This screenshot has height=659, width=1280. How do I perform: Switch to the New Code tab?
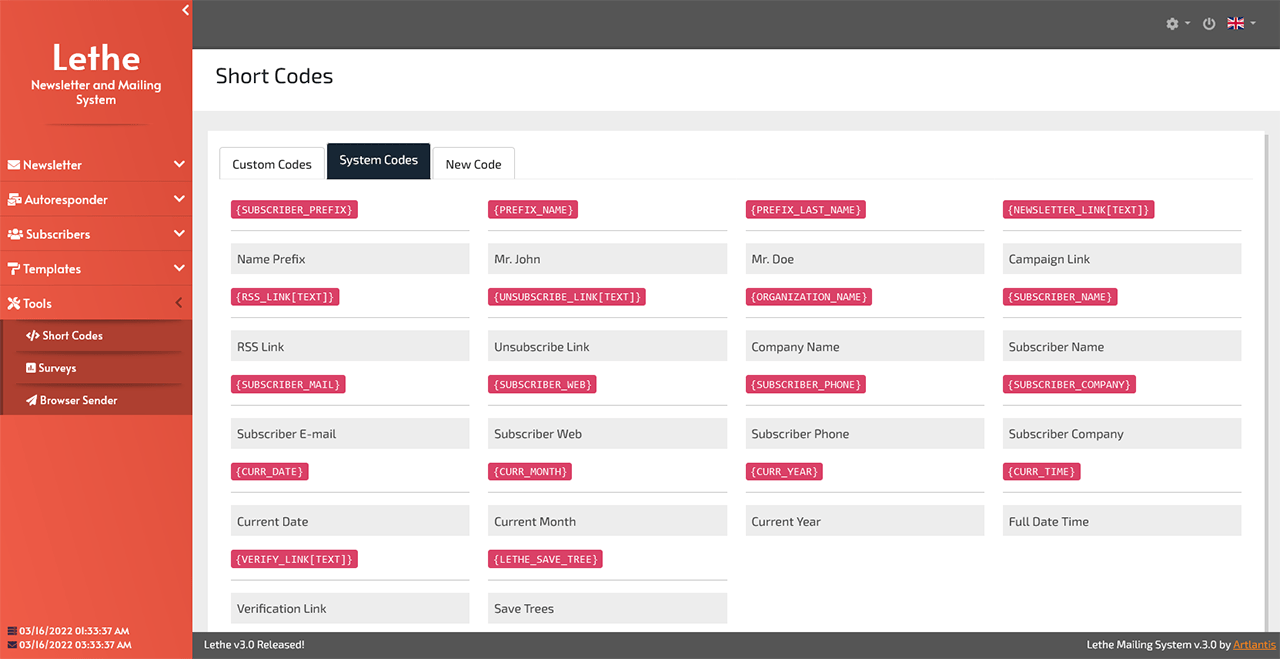tap(473, 164)
